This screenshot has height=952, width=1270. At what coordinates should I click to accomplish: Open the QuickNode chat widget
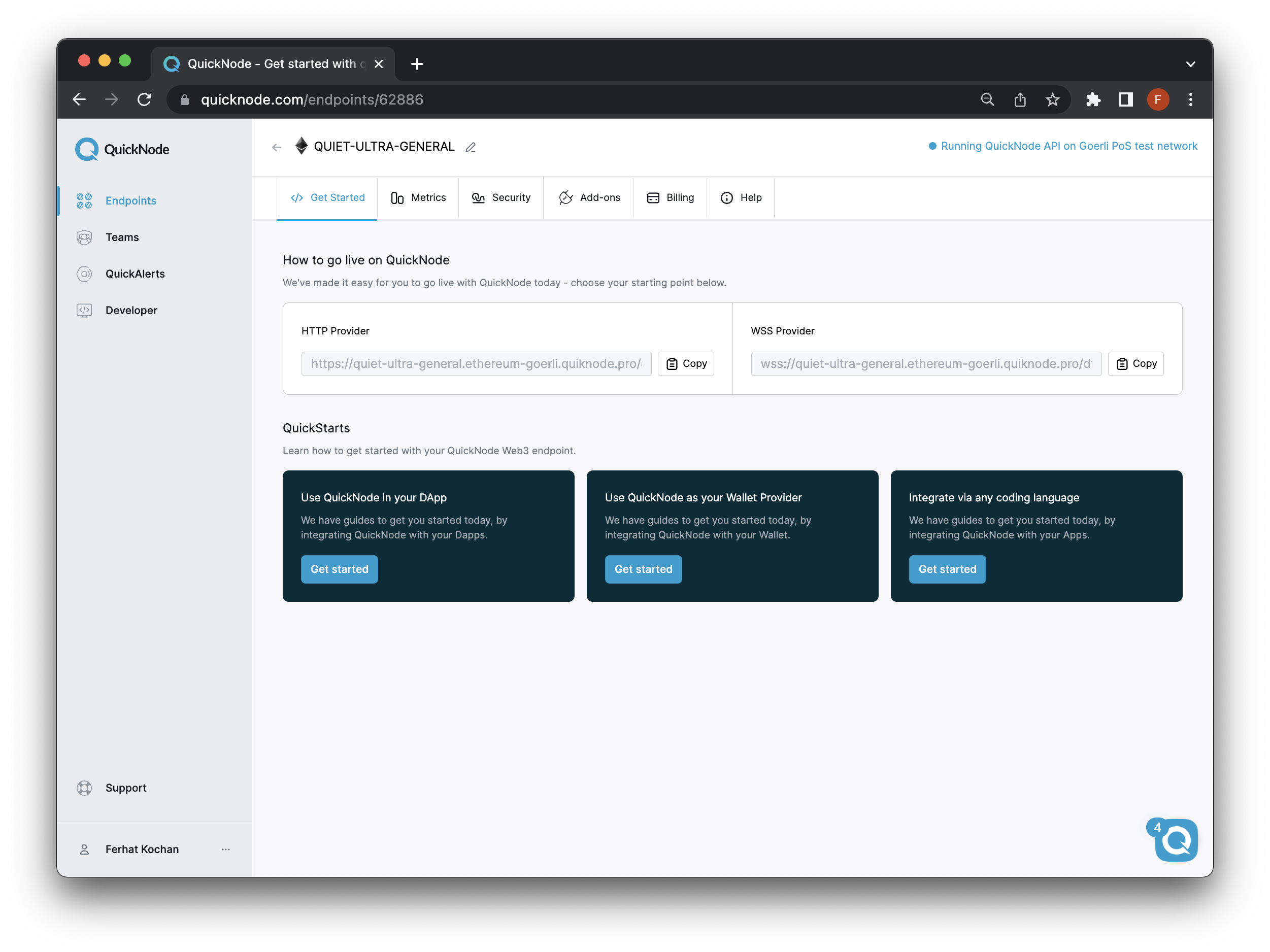click(1176, 840)
